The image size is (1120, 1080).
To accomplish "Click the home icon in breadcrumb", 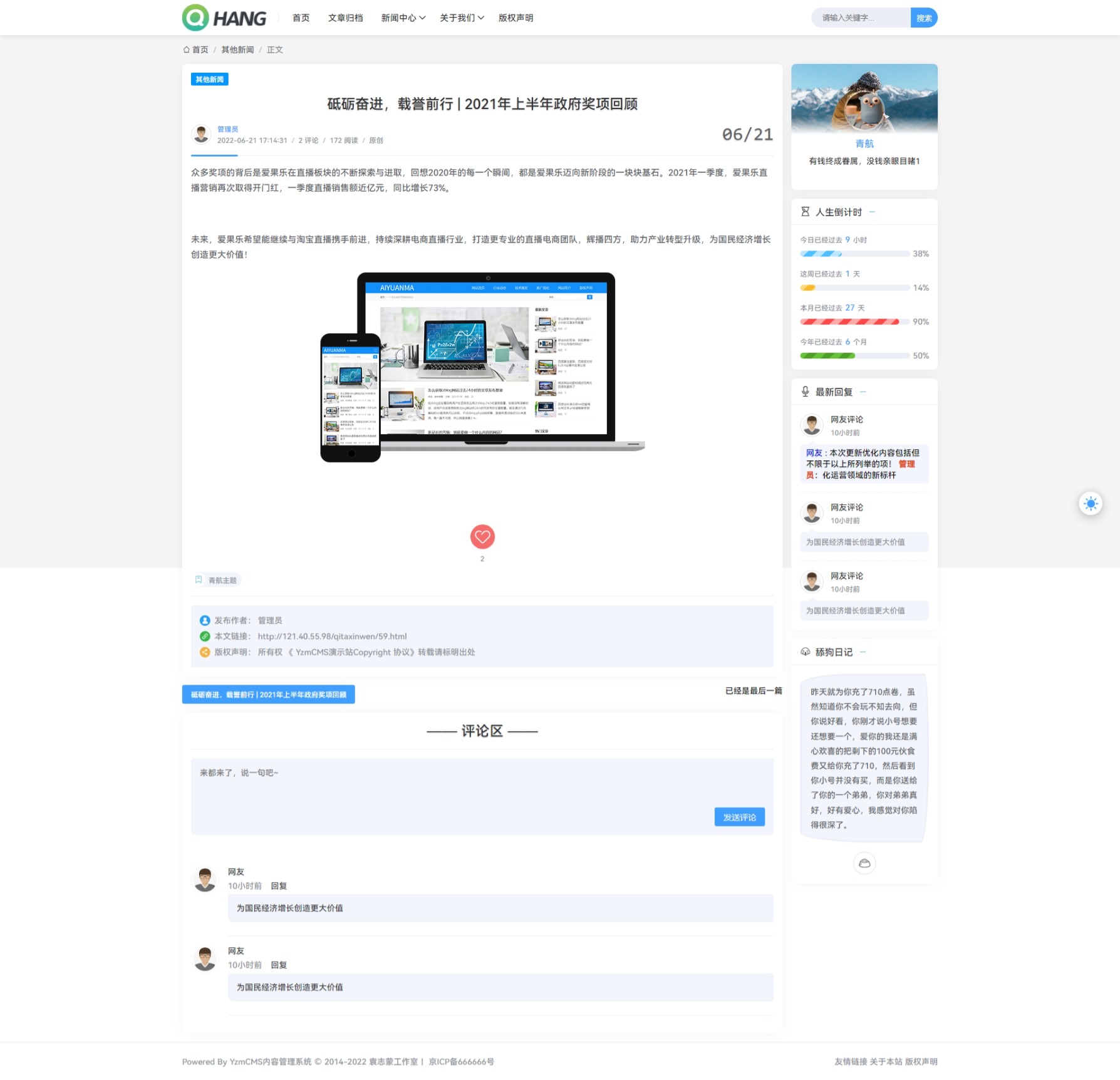I will 186,49.
